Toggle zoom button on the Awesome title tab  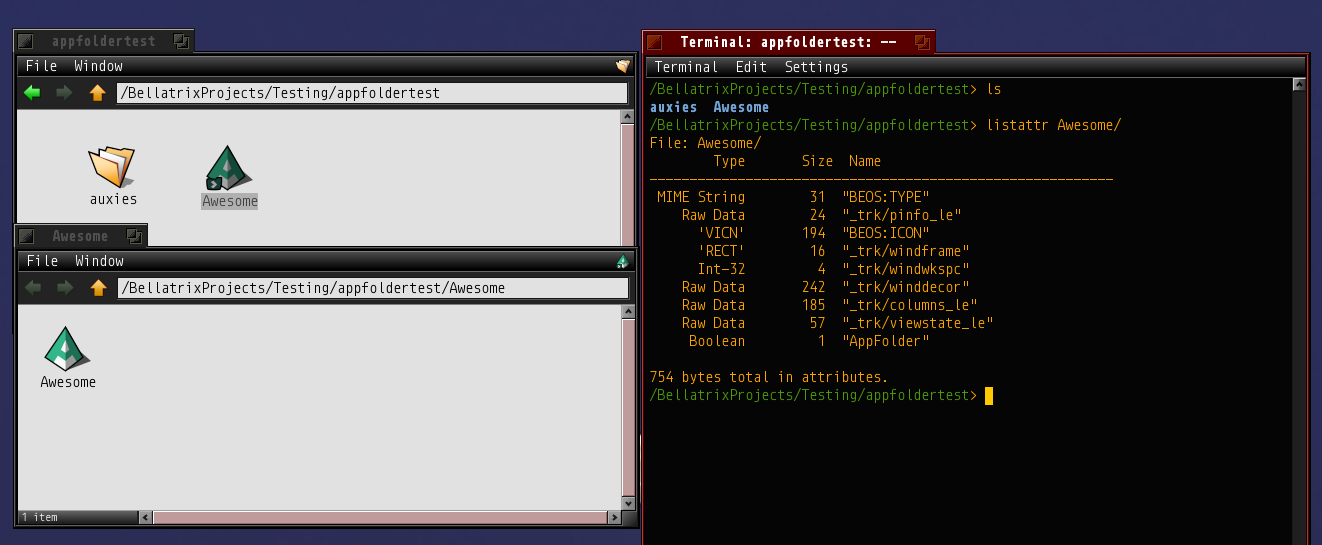coord(134,236)
